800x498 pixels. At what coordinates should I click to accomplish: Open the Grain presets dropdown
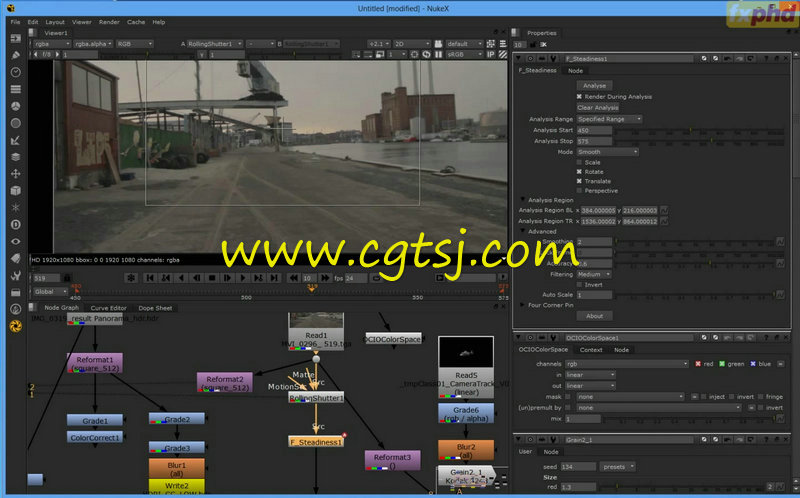pos(617,467)
